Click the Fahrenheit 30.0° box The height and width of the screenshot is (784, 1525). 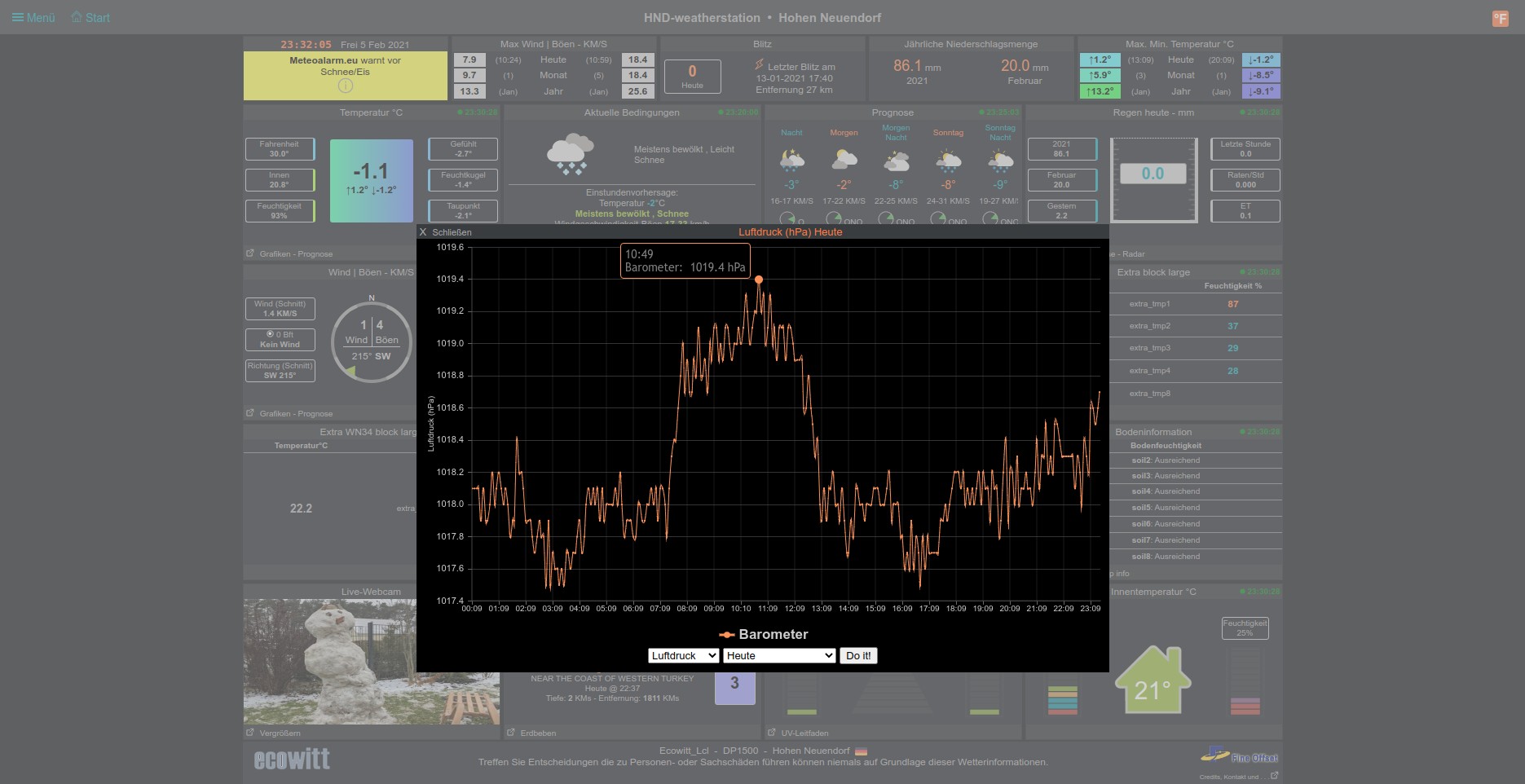[x=280, y=149]
